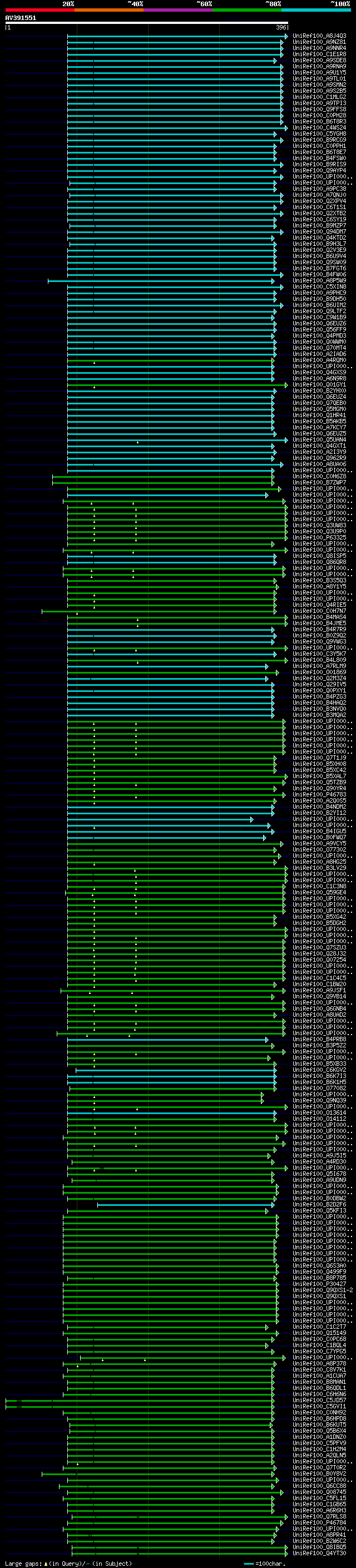The width and height of the screenshot is (356, 1568).
Task: Click the red 20% identity legend segment
Action: [39, 10]
